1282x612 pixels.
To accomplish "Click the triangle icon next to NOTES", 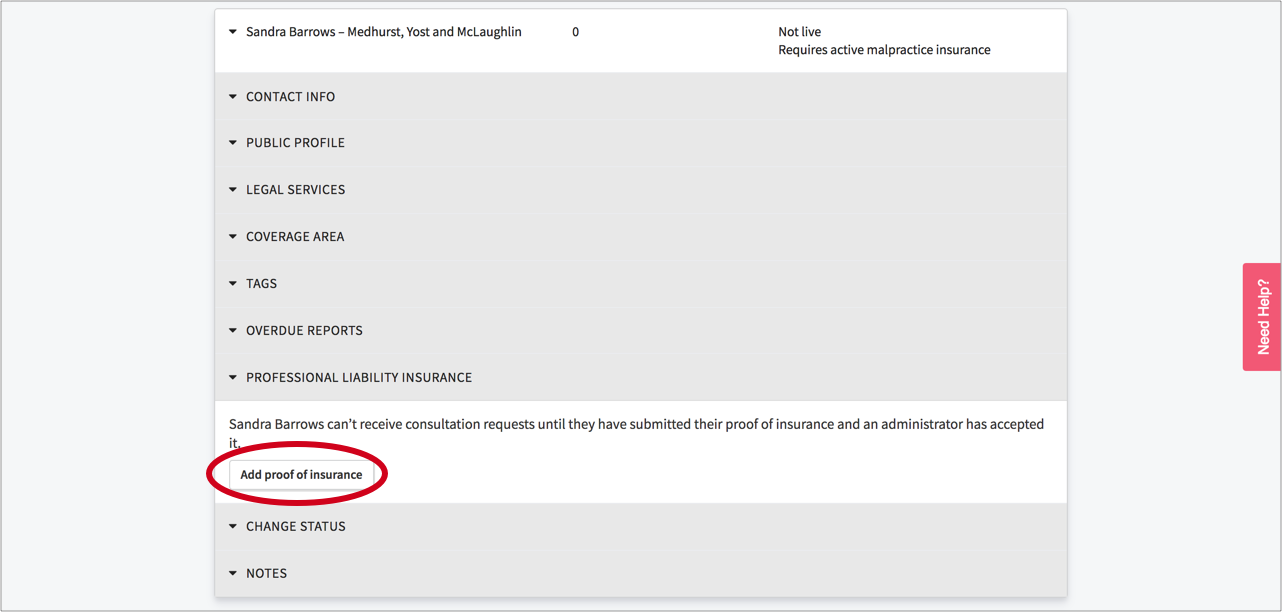I will [233, 574].
